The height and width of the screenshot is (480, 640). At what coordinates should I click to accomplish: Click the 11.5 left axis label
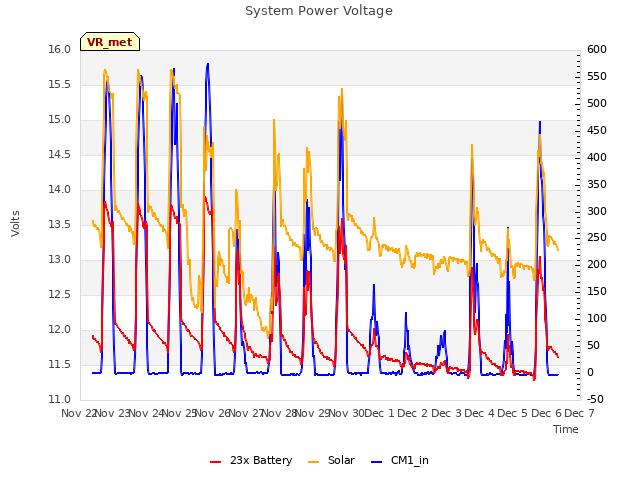(x=60, y=364)
